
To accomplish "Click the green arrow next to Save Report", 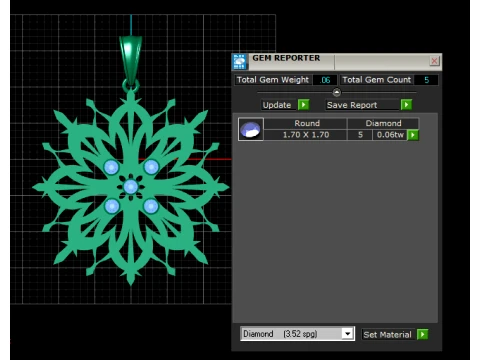I will (x=406, y=105).
